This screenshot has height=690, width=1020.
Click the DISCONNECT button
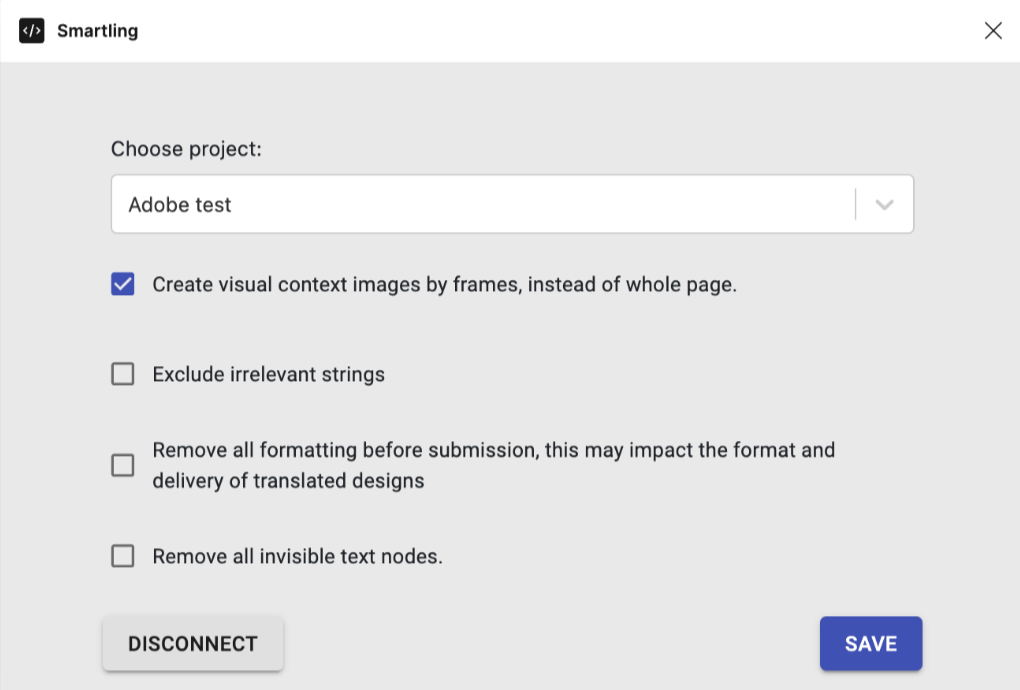[x=193, y=644]
